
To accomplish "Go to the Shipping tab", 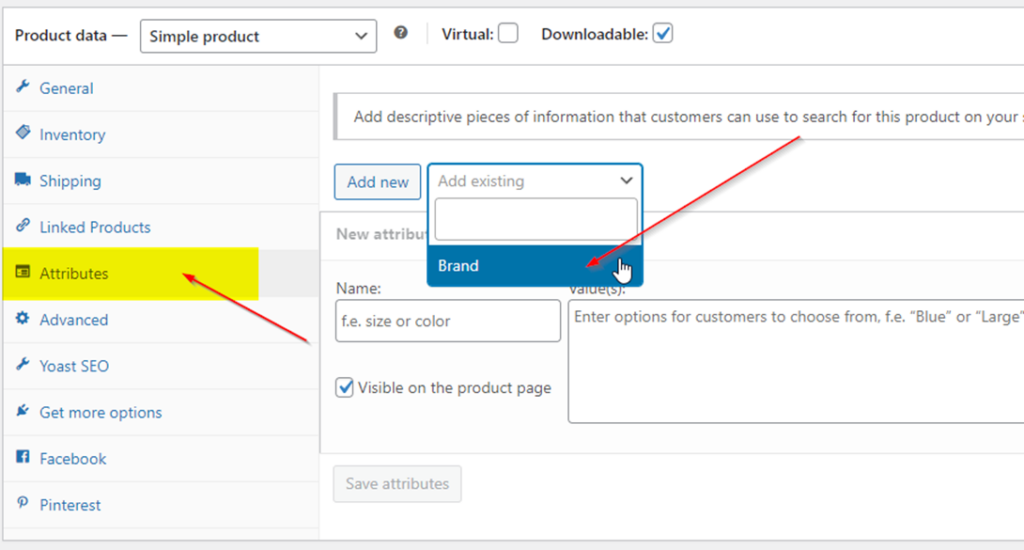I will (161, 181).
